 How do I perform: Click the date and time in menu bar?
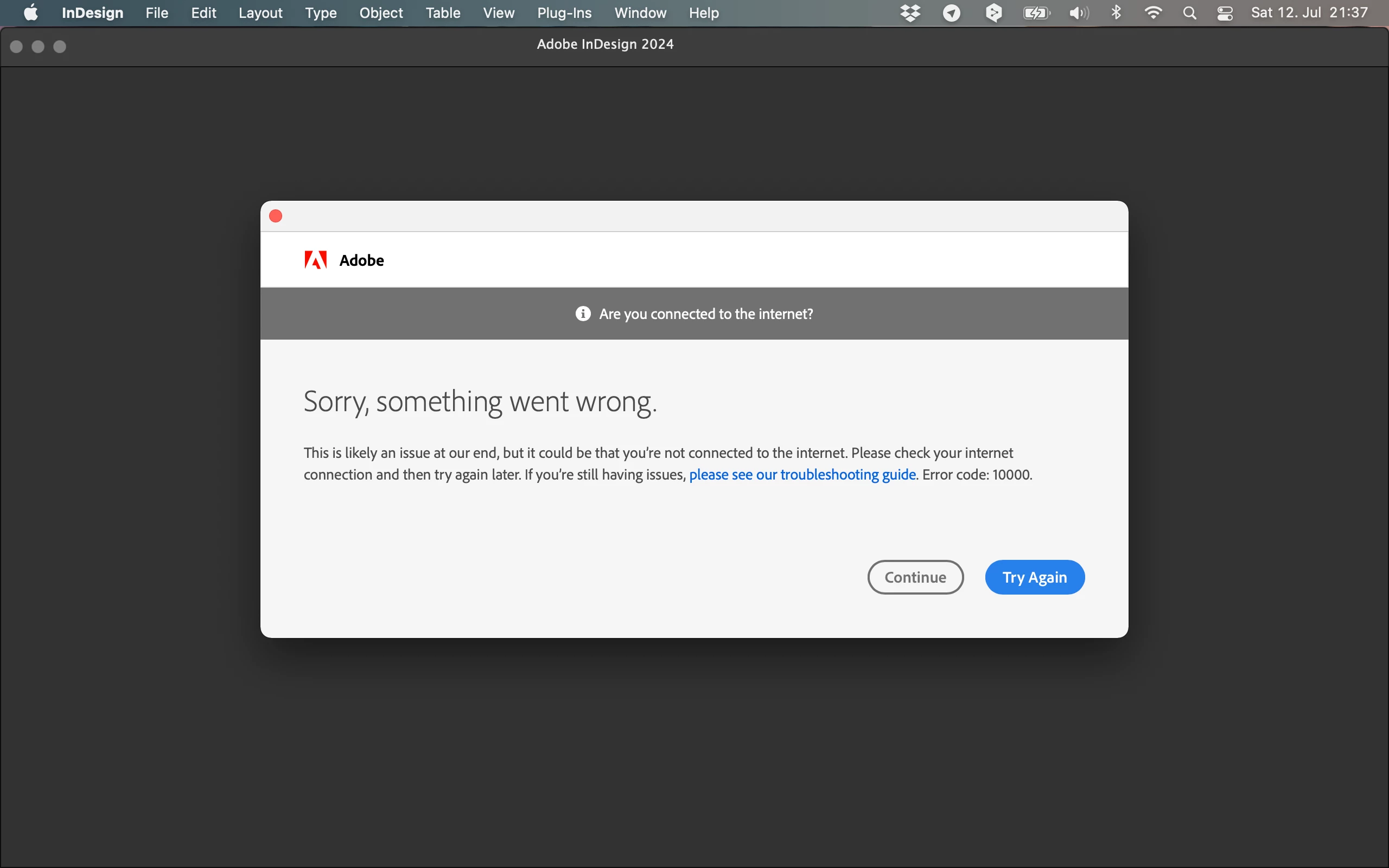[1309, 12]
